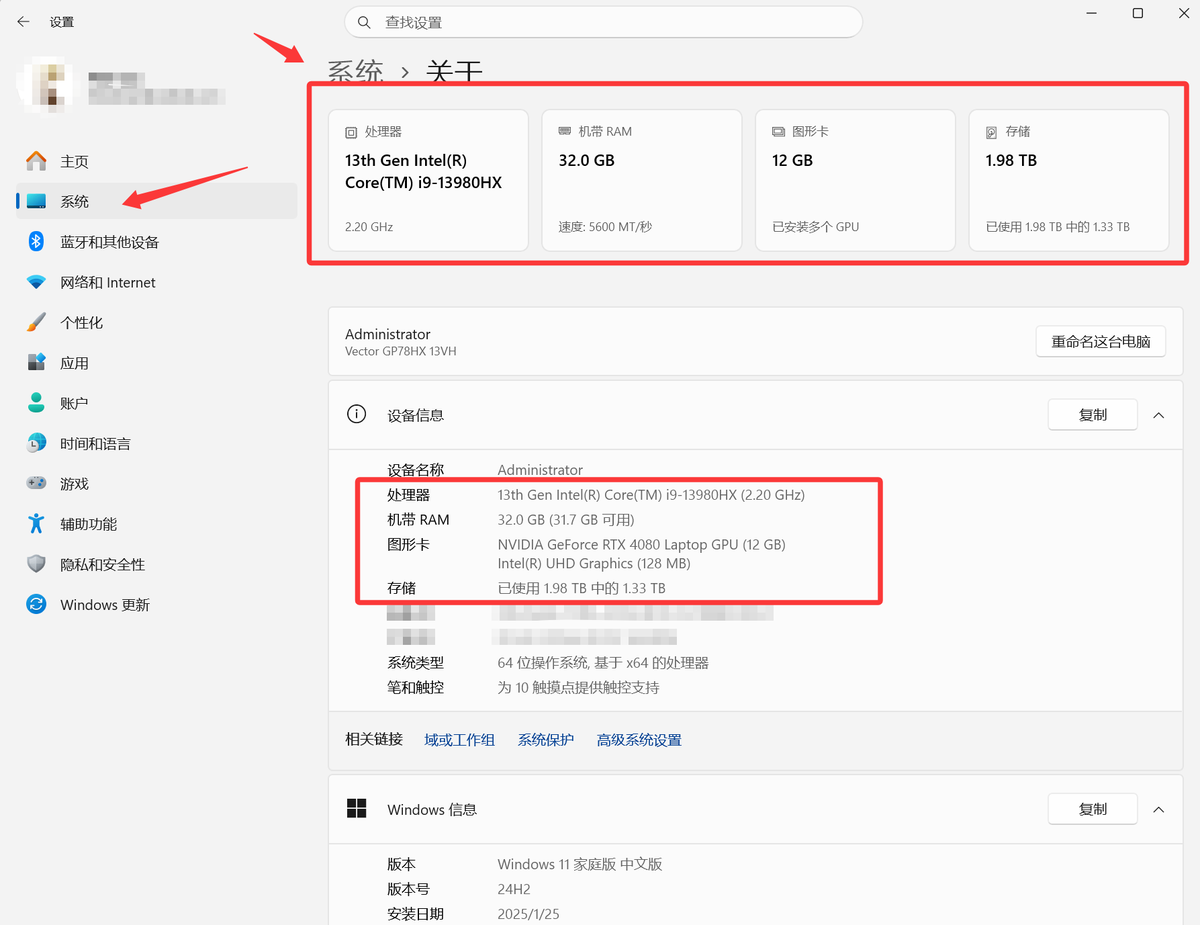1200x925 pixels.
Task: Open the Windows 更新 sync icon
Action: [36, 605]
